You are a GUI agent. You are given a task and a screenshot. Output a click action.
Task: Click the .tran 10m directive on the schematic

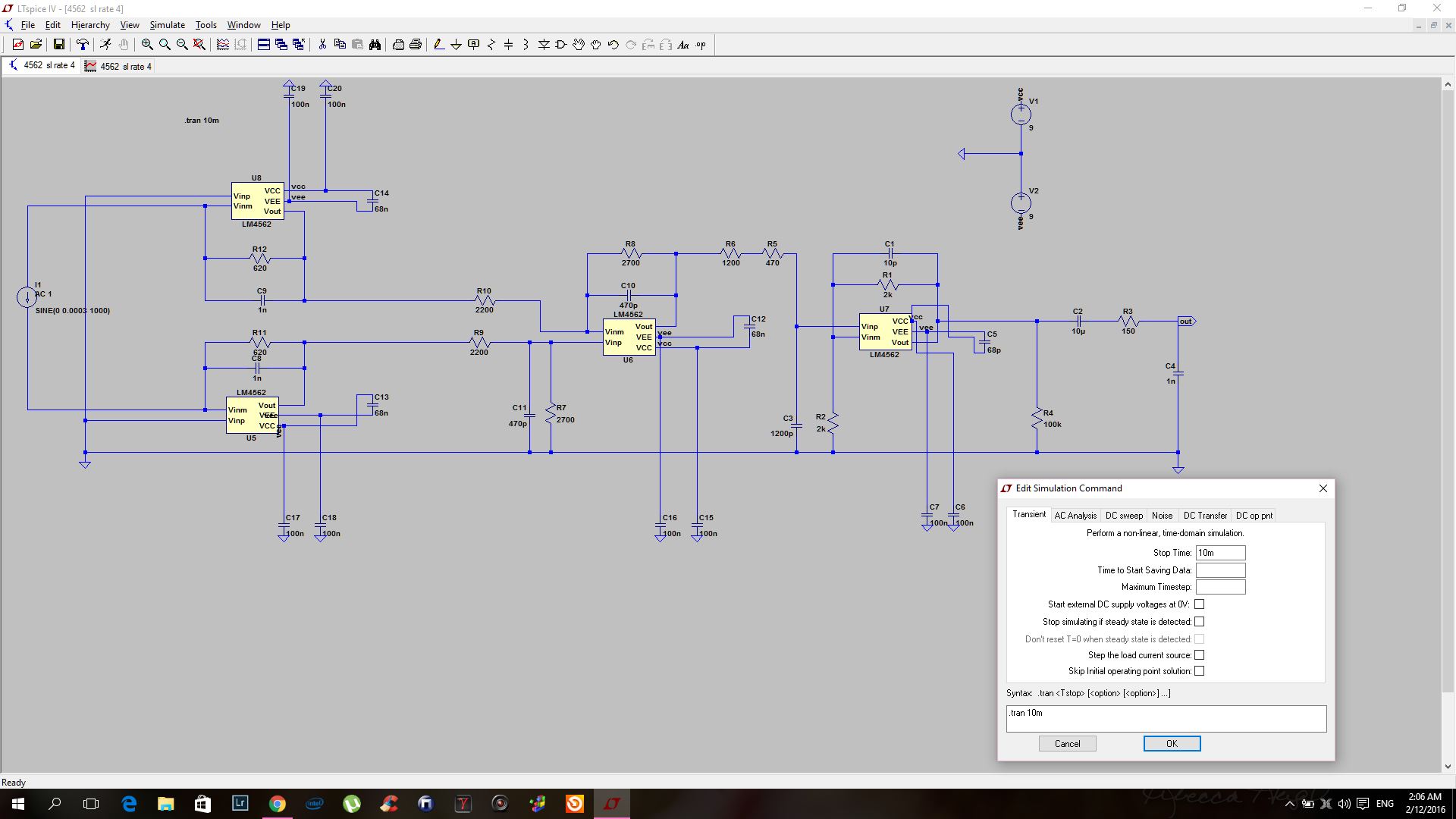coord(202,121)
